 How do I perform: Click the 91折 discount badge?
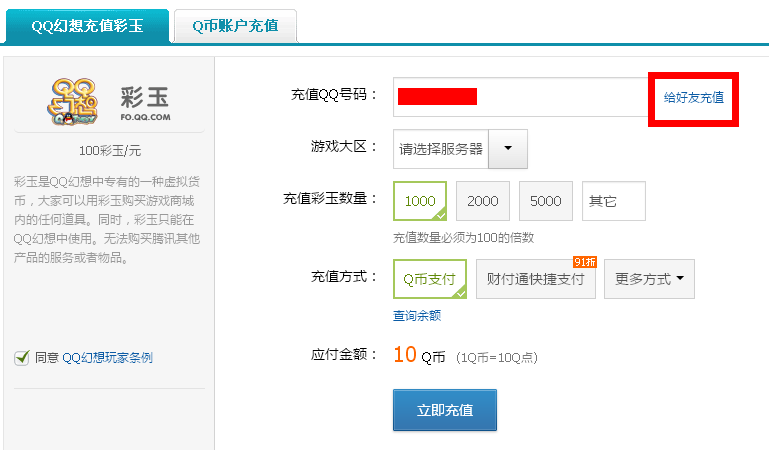[x=584, y=262]
